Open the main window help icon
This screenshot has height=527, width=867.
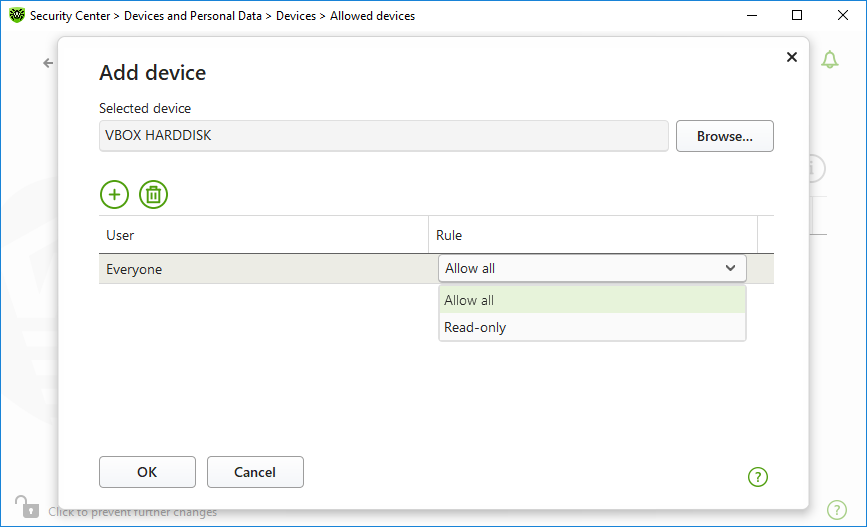pyautogui.click(x=837, y=509)
